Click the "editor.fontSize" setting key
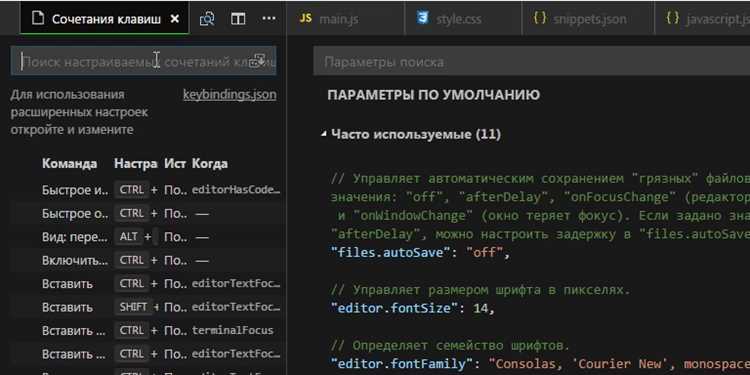 tap(395, 308)
